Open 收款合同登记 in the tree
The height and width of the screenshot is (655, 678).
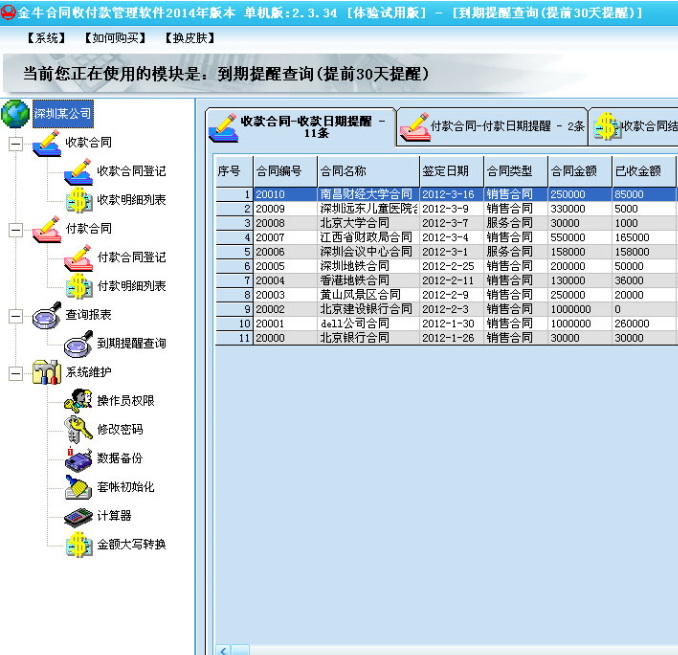tap(131, 172)
